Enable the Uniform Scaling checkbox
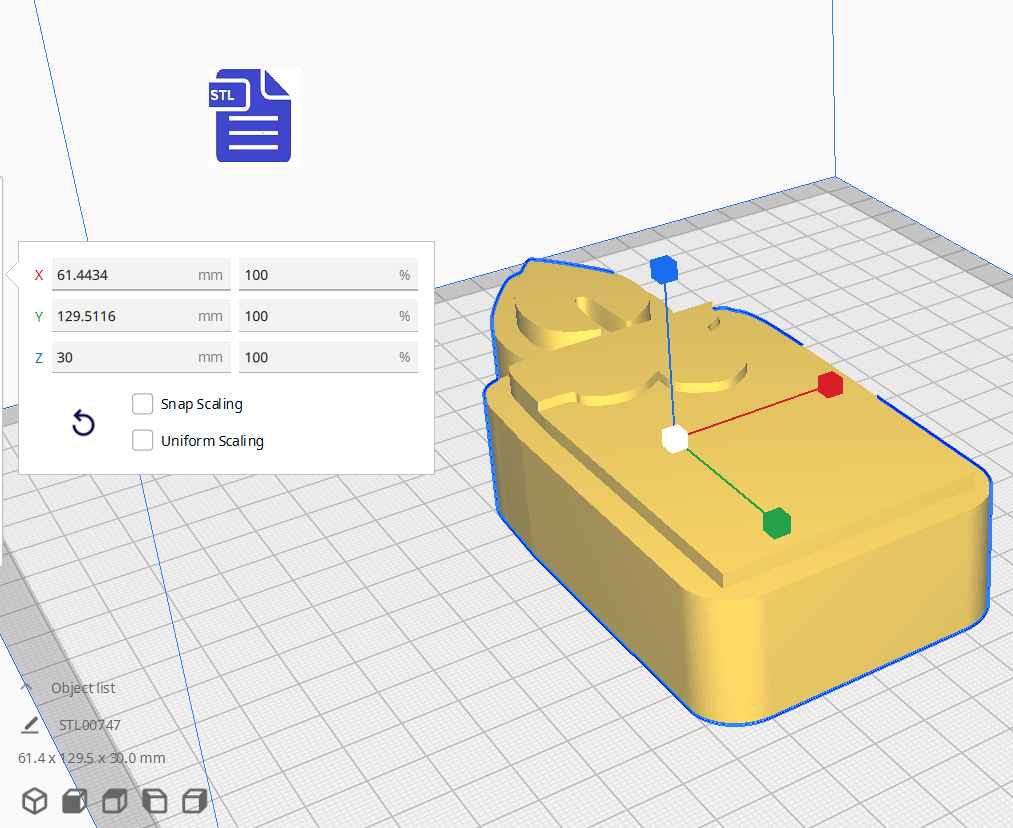The width and height of the screenshot is (1013, 828). point(143,440)
